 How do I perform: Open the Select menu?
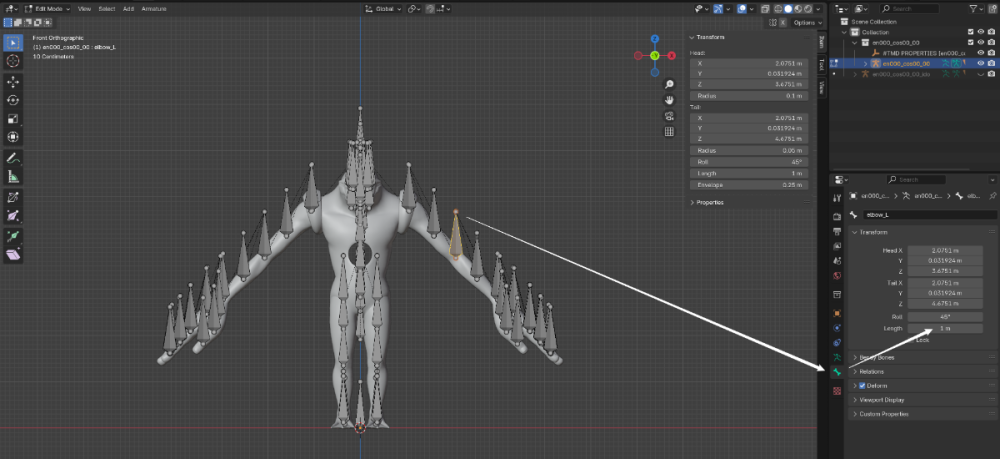[107, 9]
